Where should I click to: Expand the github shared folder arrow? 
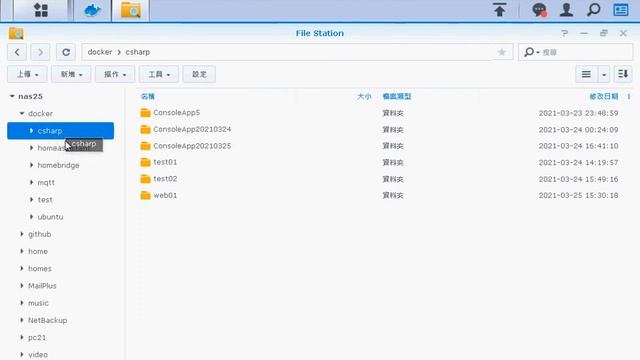click(x=22, y=234)
